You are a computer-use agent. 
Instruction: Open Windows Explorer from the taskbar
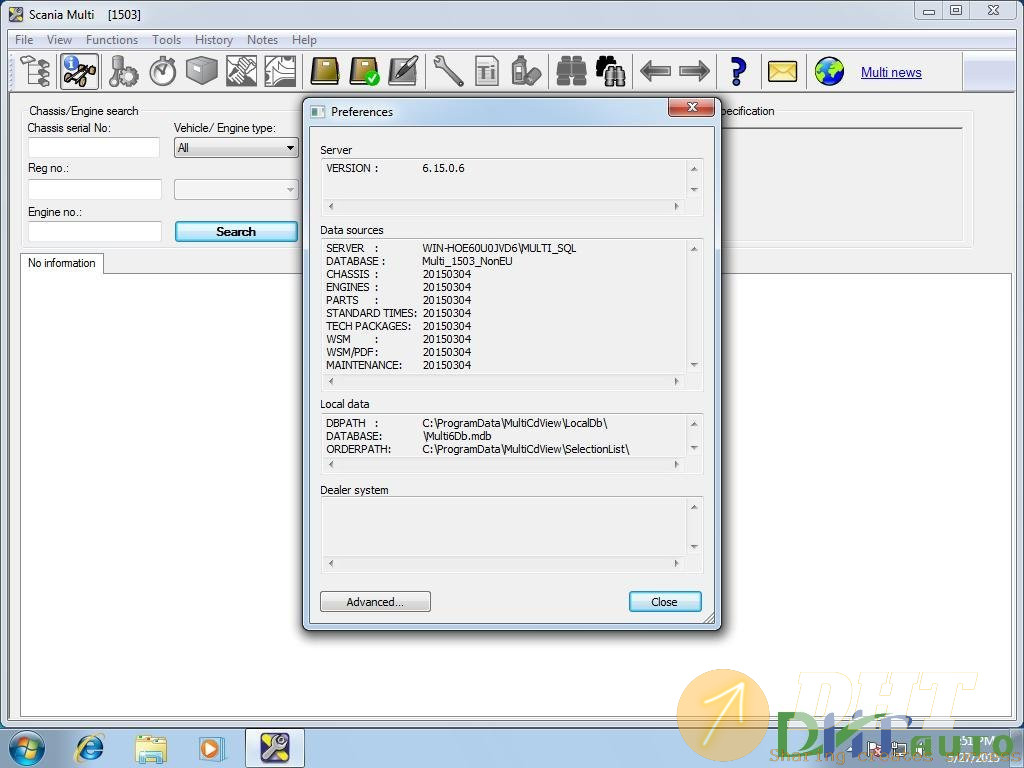151,748
